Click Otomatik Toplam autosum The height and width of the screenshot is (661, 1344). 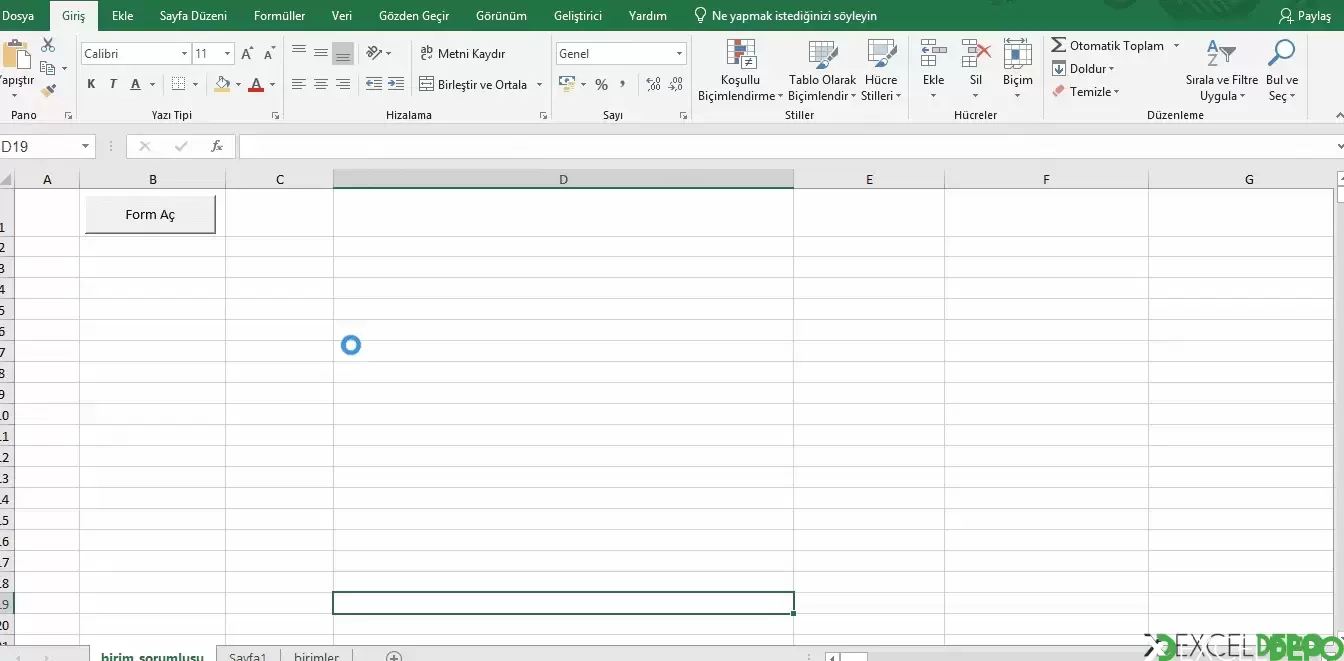[1108, 45]
